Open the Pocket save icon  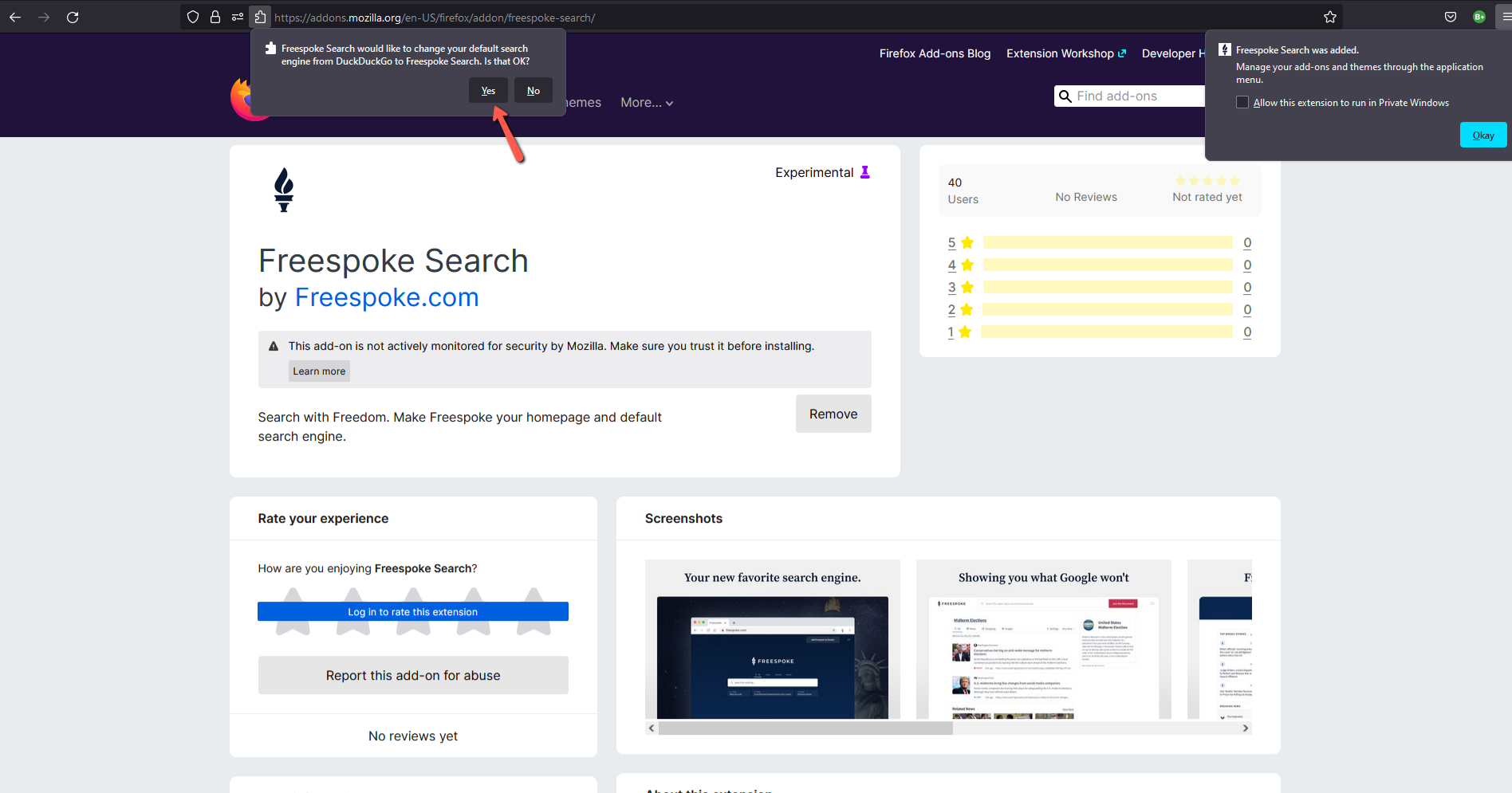[1451, 17]
